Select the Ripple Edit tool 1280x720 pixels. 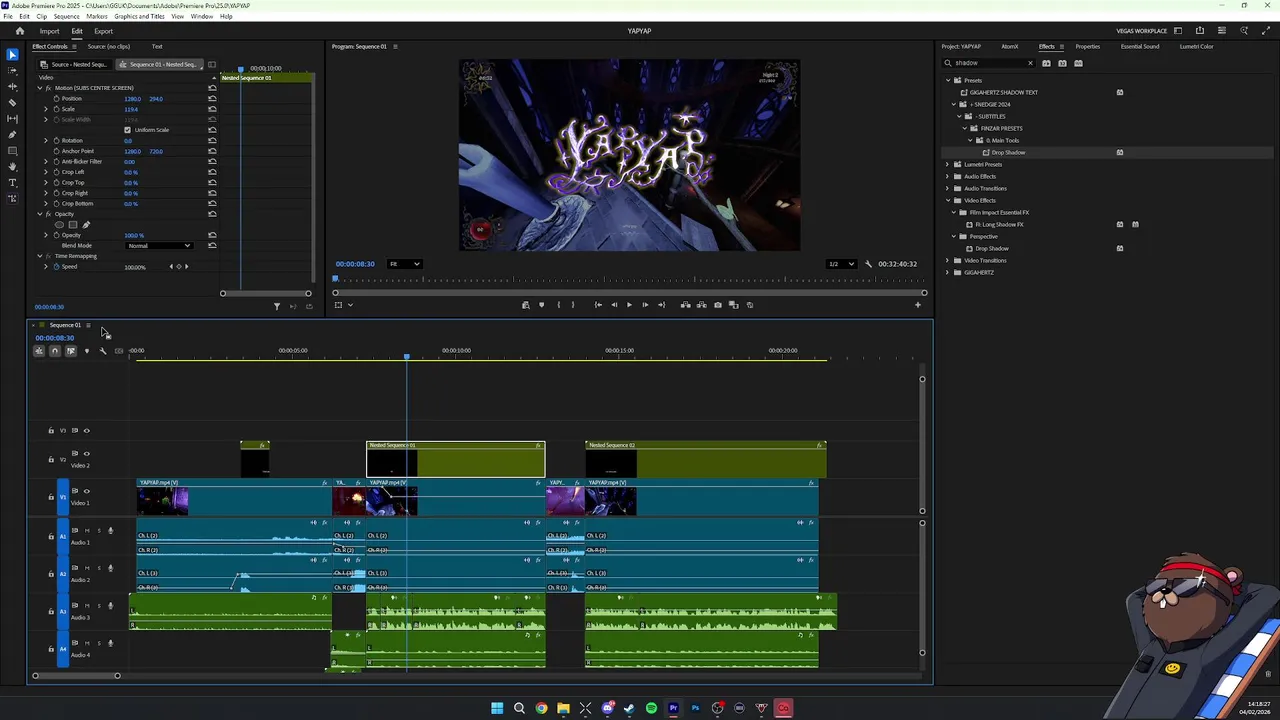(x=12, y=87)
